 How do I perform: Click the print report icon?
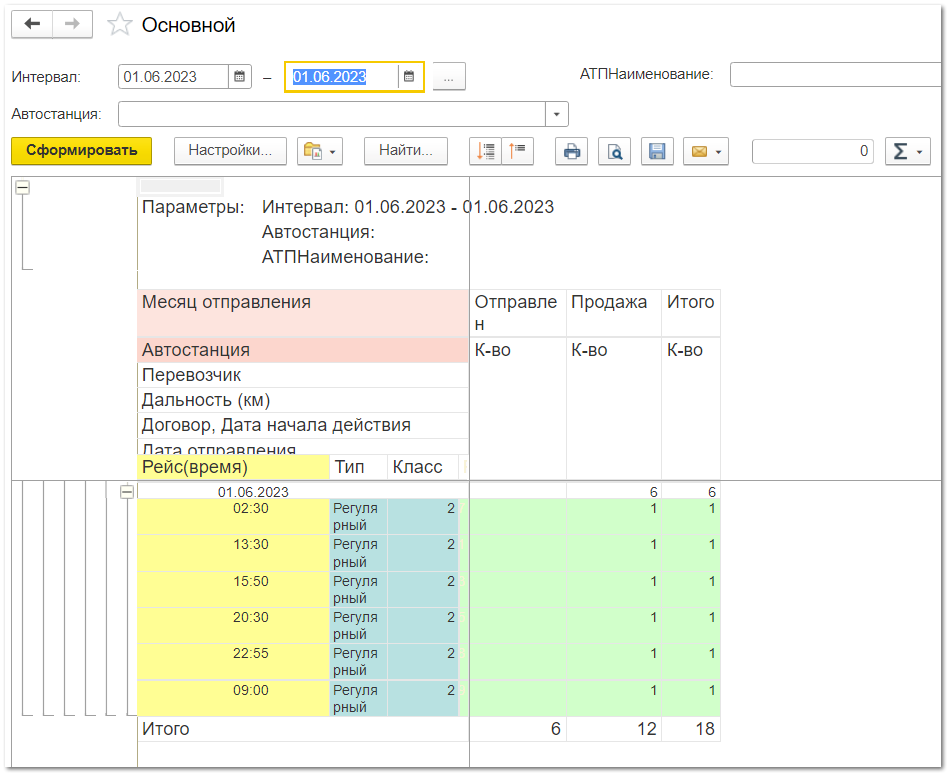[571, 151]
